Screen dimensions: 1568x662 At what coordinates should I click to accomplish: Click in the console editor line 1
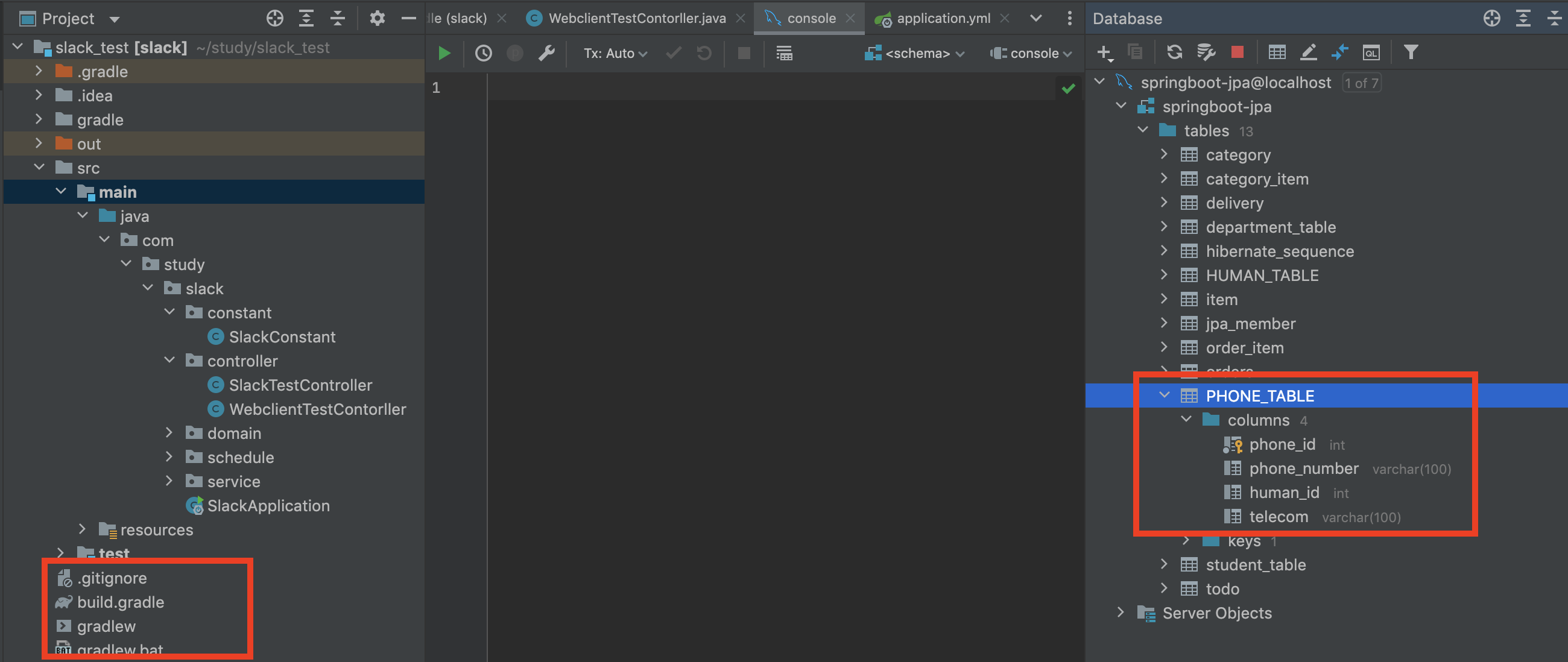tap(730, 88)
